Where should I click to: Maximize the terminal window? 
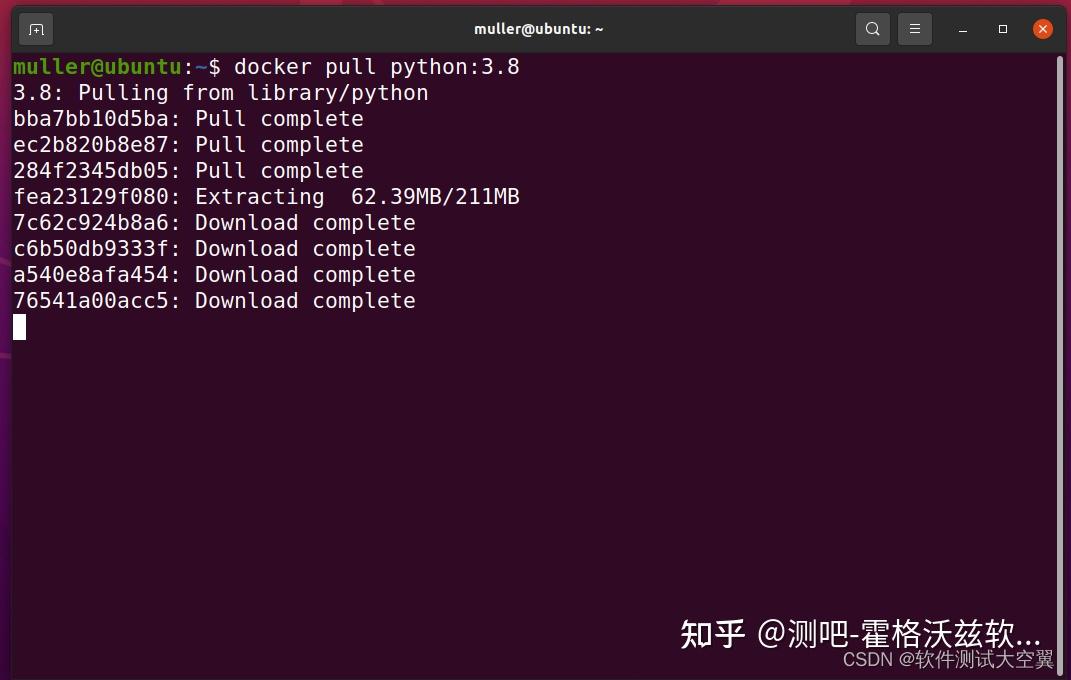tap(1002, 29)
